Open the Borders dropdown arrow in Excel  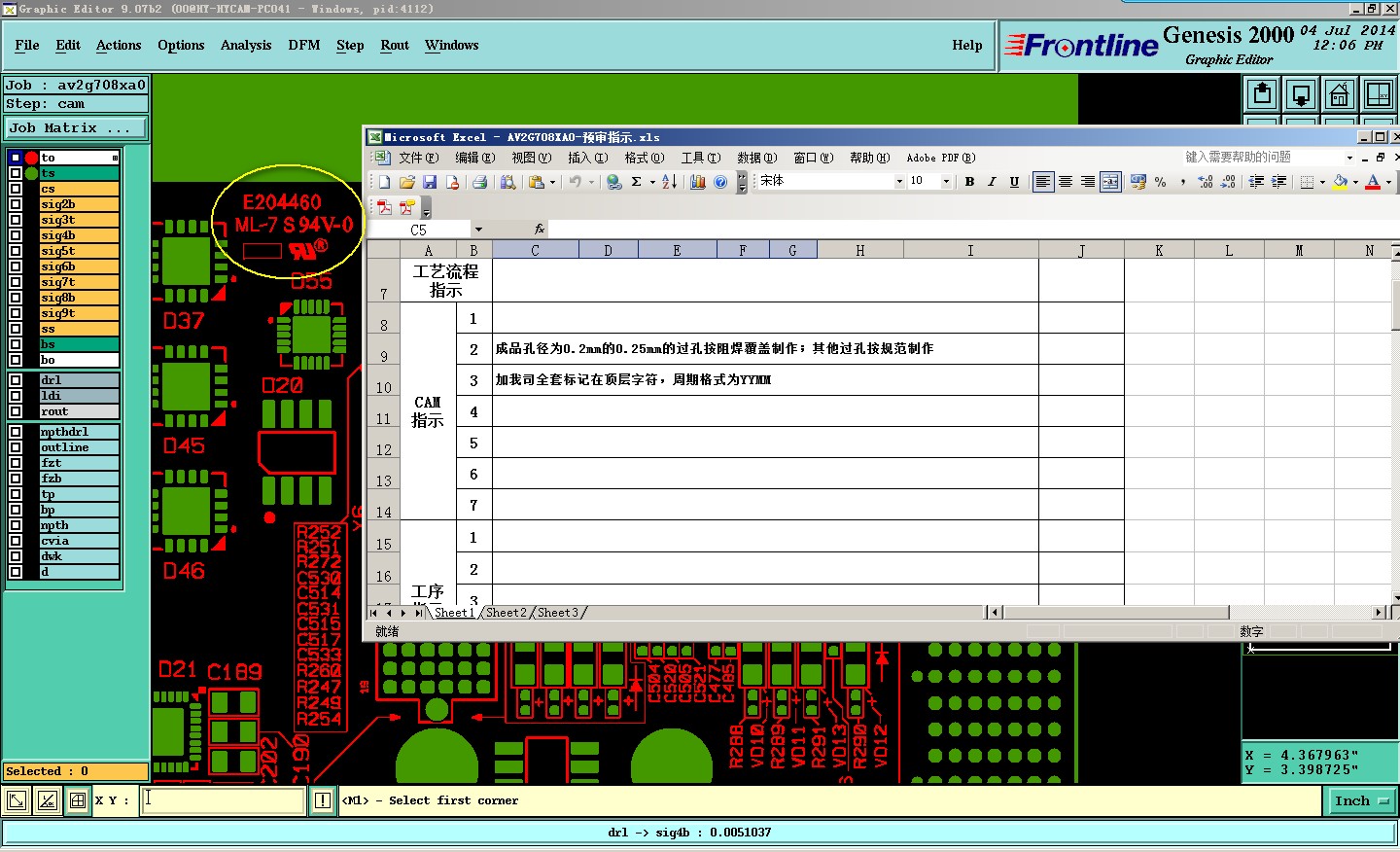tap(1322, 182)
